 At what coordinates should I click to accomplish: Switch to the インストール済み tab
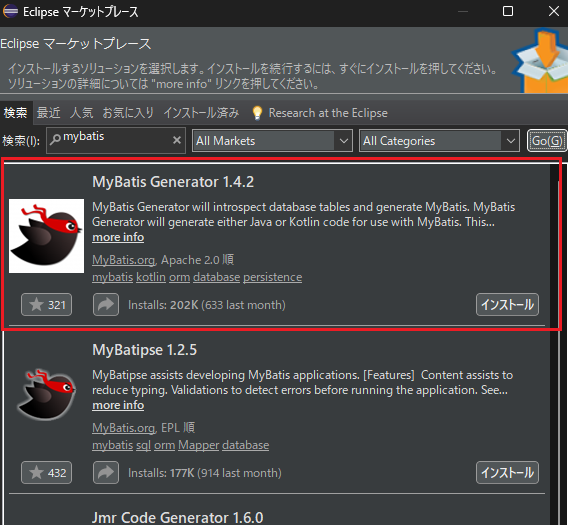coord(201,113)
